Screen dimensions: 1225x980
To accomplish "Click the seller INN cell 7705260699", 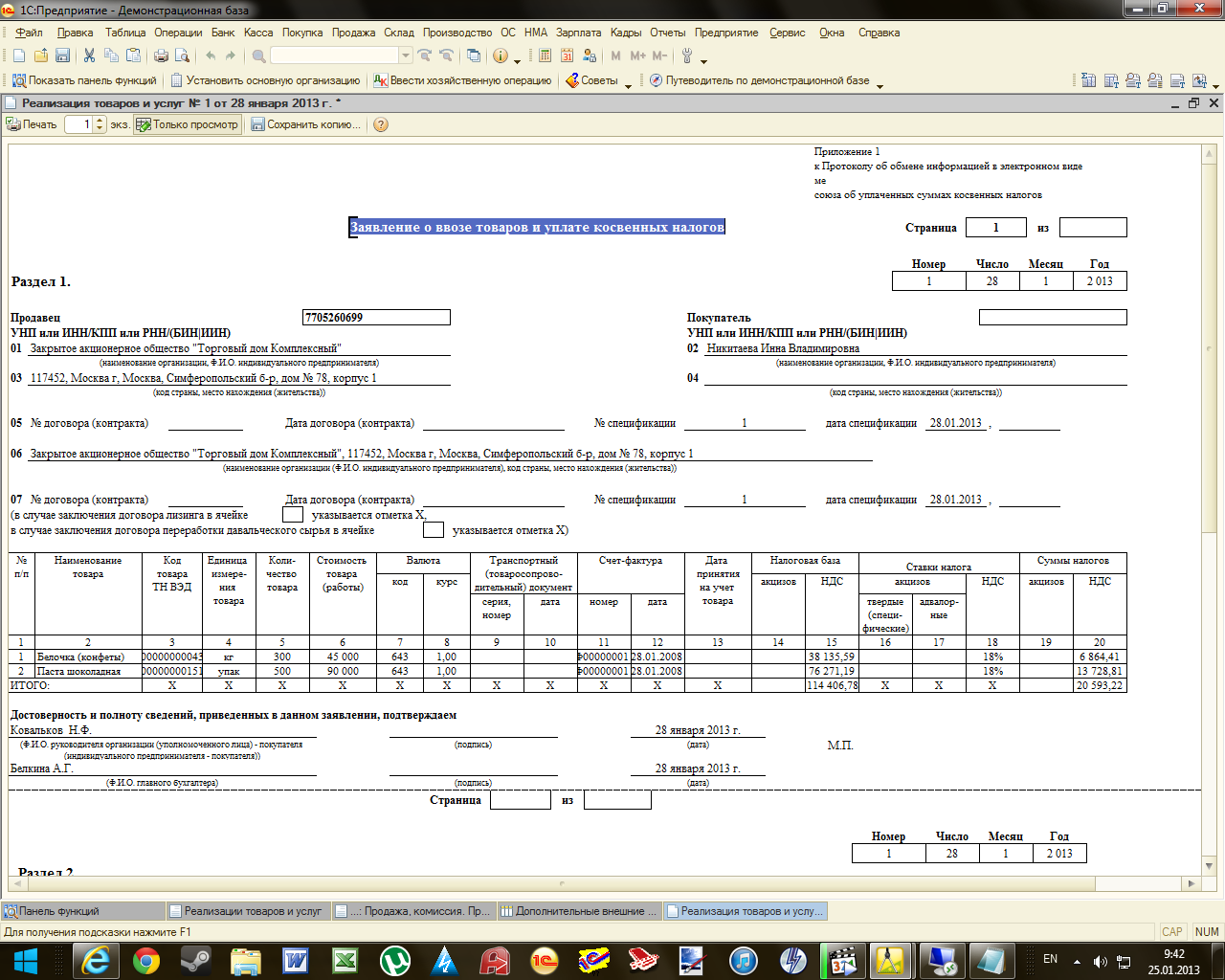I will 376,318.
